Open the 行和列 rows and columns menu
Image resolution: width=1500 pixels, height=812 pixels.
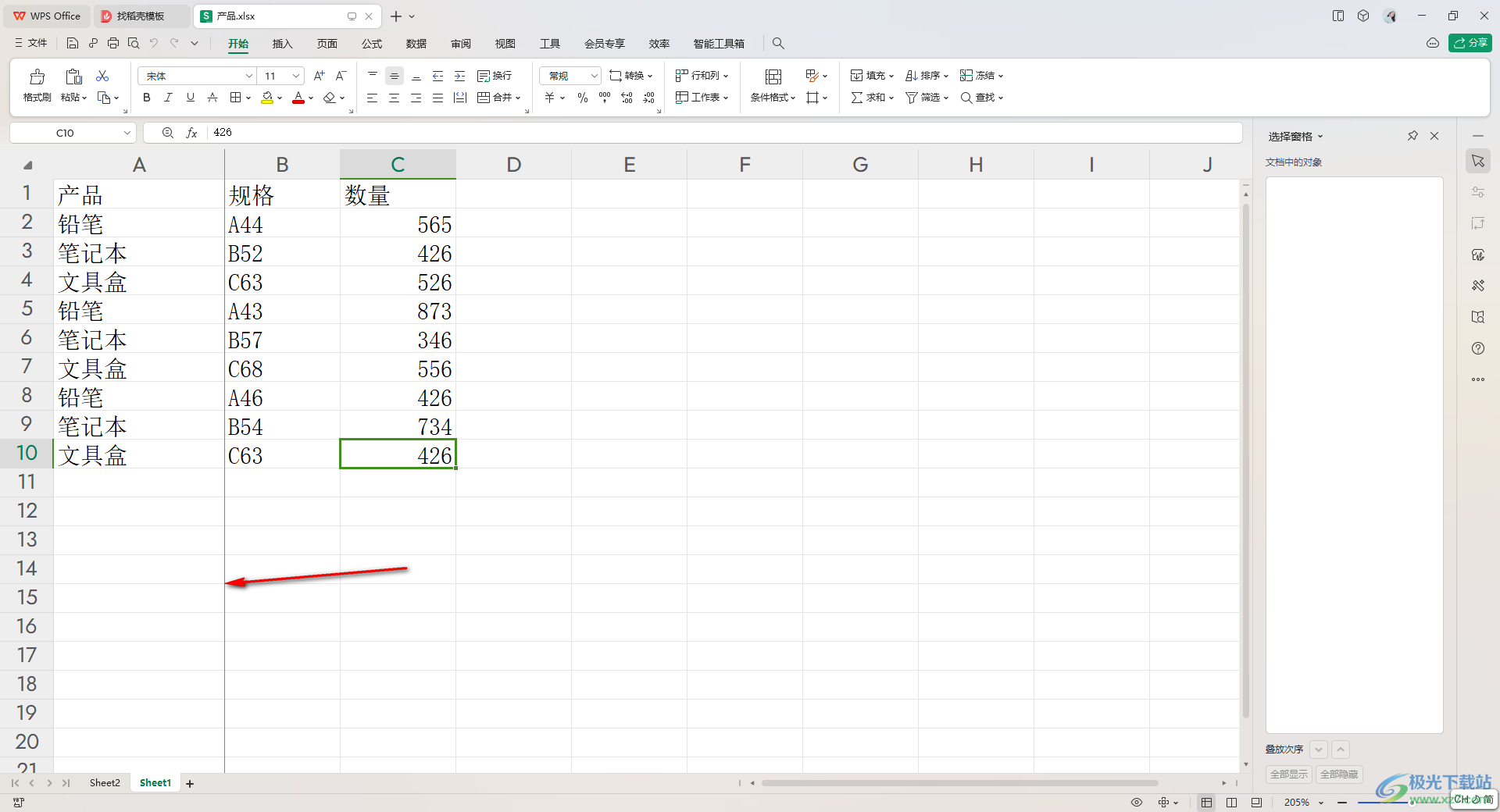coord(702,76)
